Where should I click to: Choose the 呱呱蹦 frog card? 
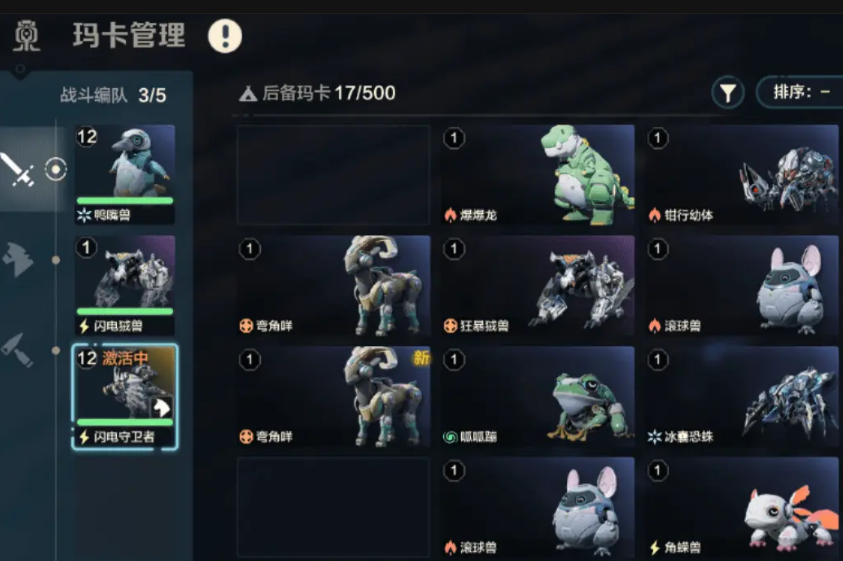pos(538,396)
